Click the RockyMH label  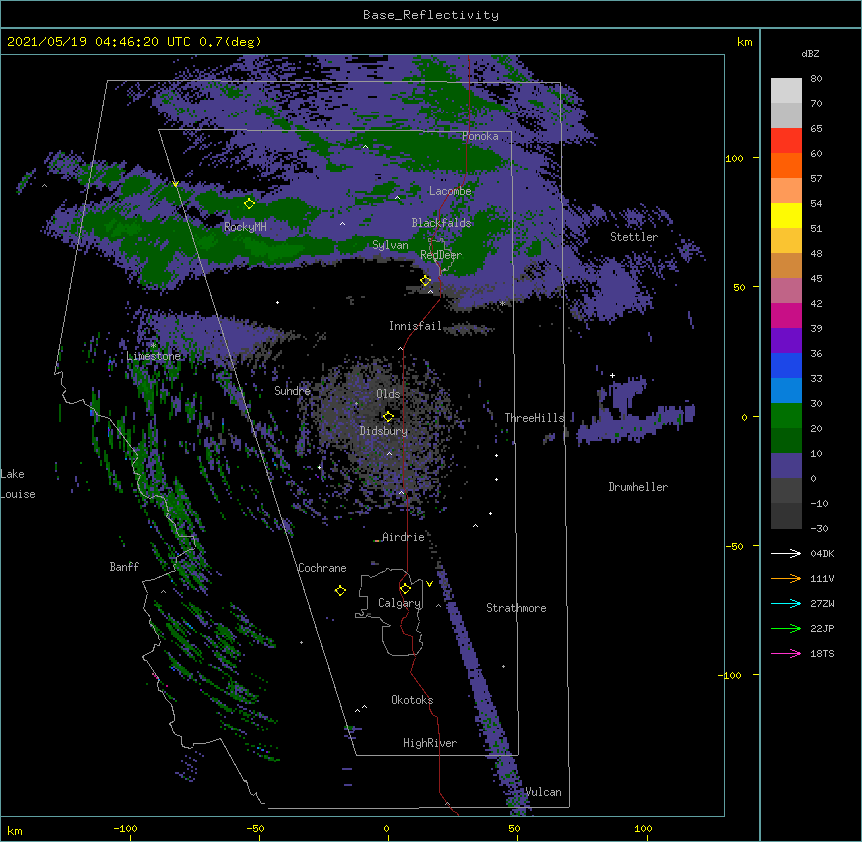click(x=245, y=227)
